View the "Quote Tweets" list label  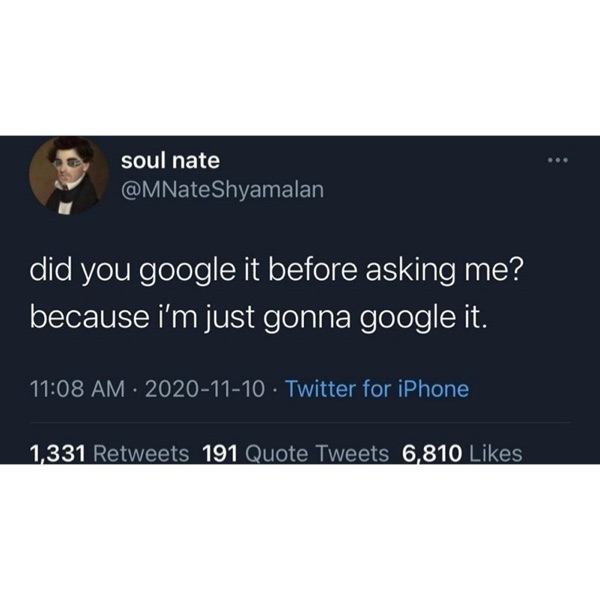point(317,453)
